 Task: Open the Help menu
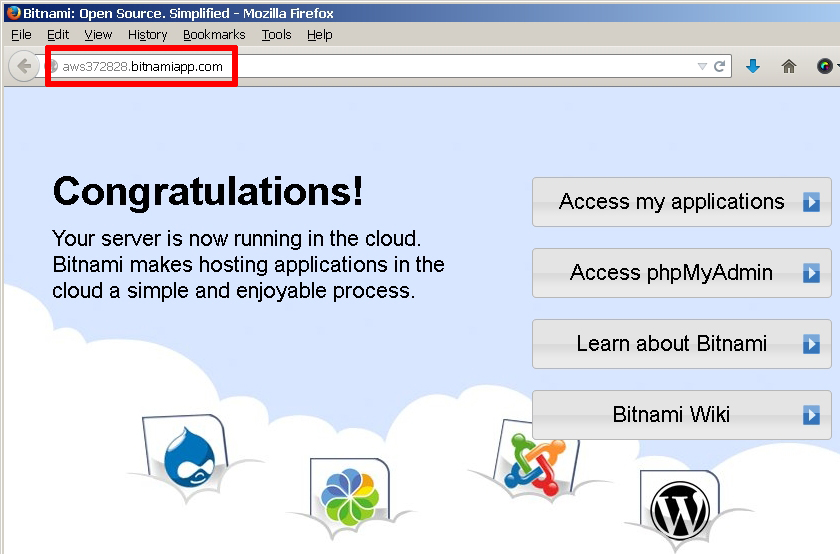pos(320,35)
